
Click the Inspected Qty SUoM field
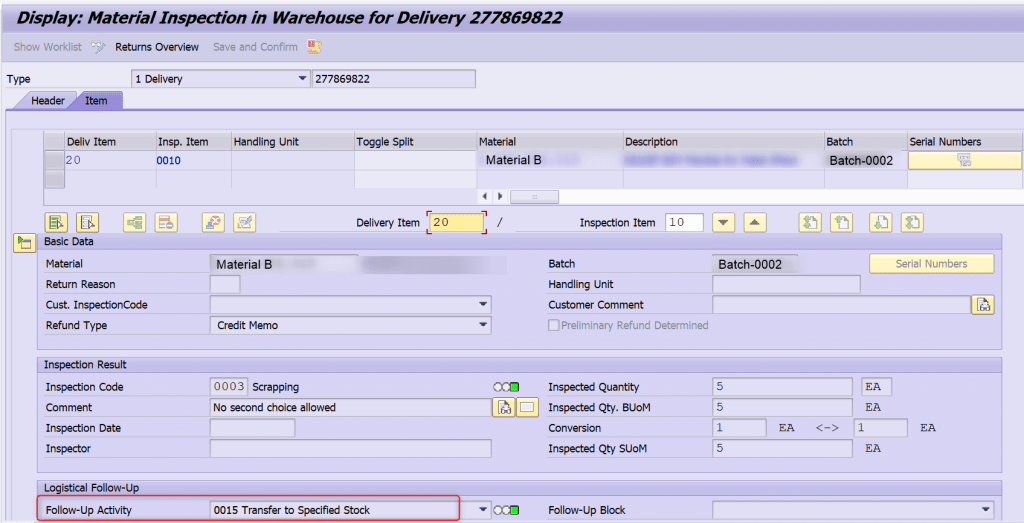click(782, 449)
